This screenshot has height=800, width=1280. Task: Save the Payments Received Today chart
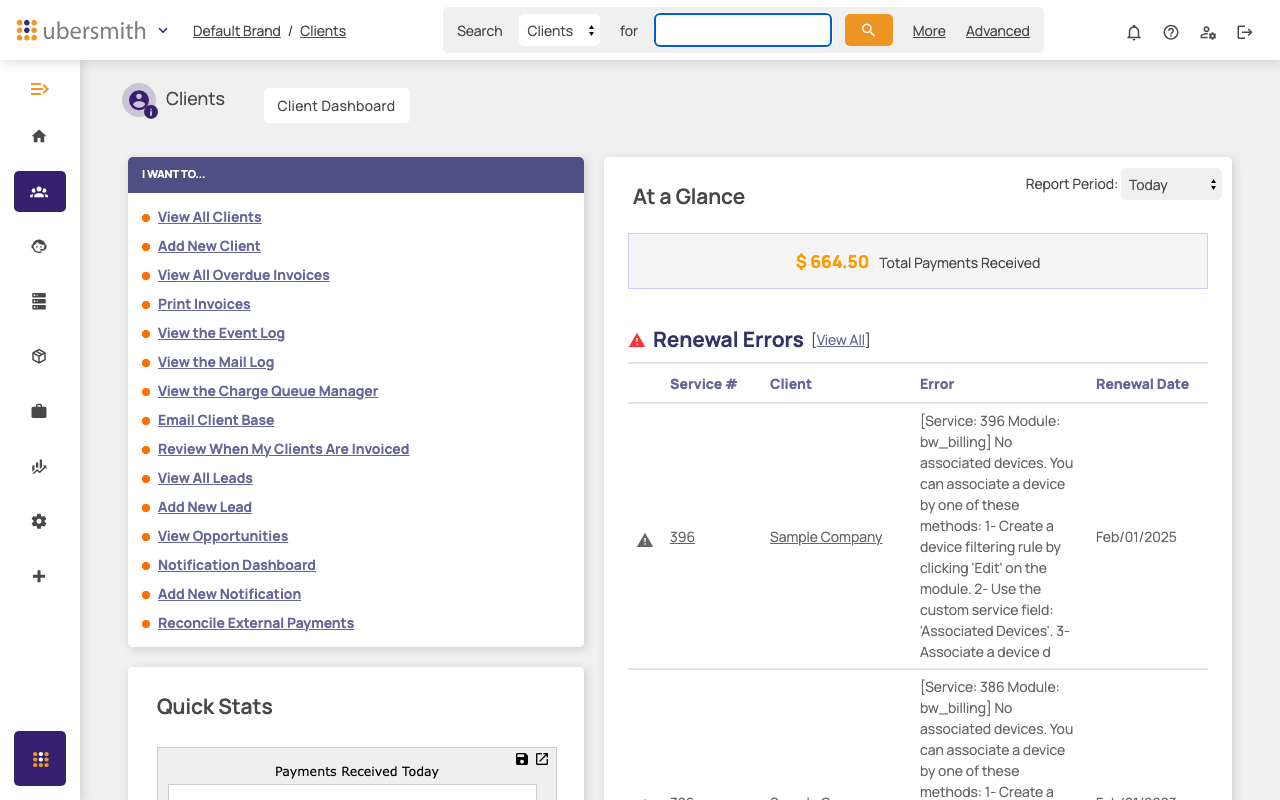pos(522,759)
